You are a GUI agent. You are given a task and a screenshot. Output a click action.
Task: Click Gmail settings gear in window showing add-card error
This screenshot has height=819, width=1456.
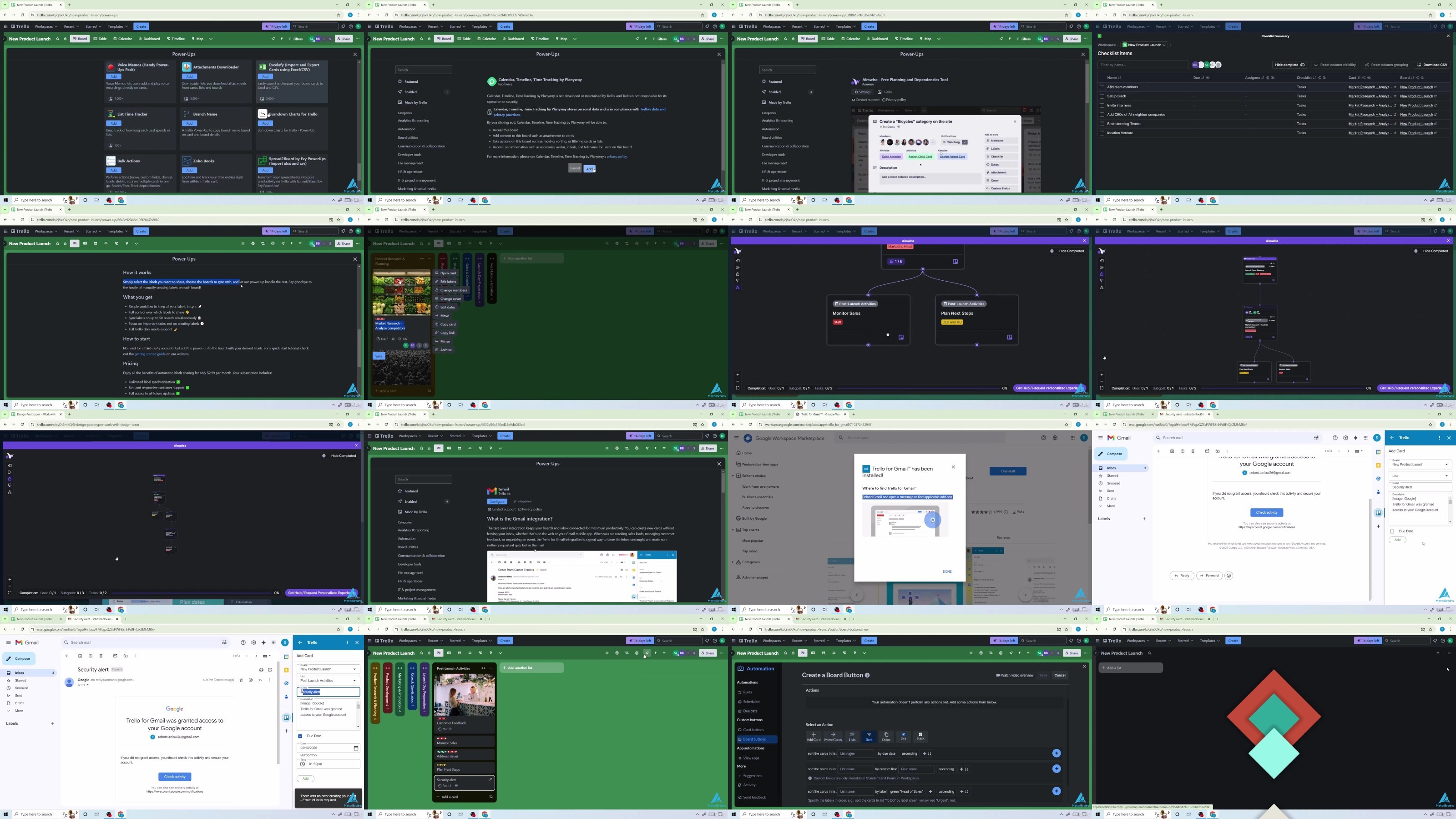click(x=253, y=642)
